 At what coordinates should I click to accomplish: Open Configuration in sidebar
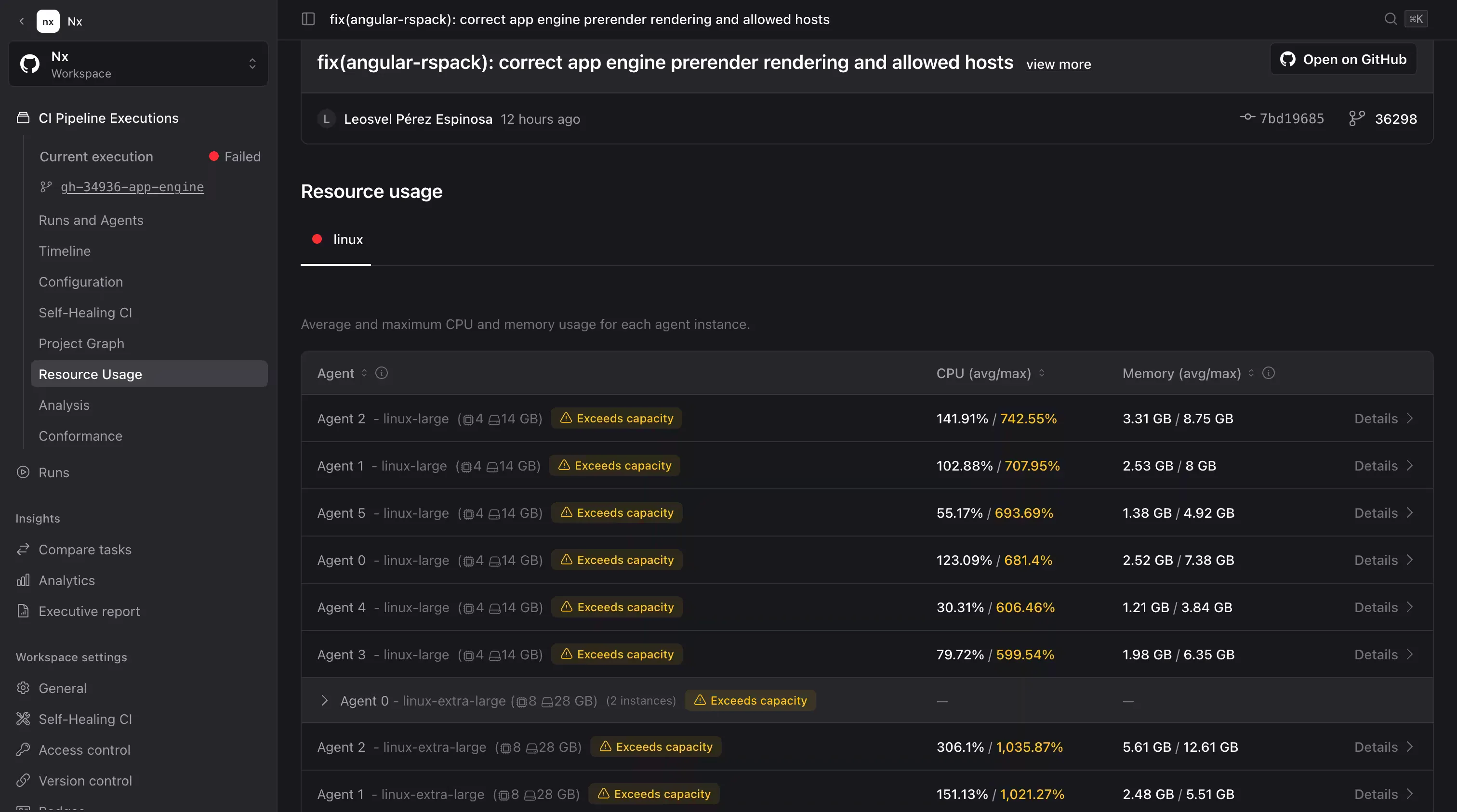[x=81, y=282]
